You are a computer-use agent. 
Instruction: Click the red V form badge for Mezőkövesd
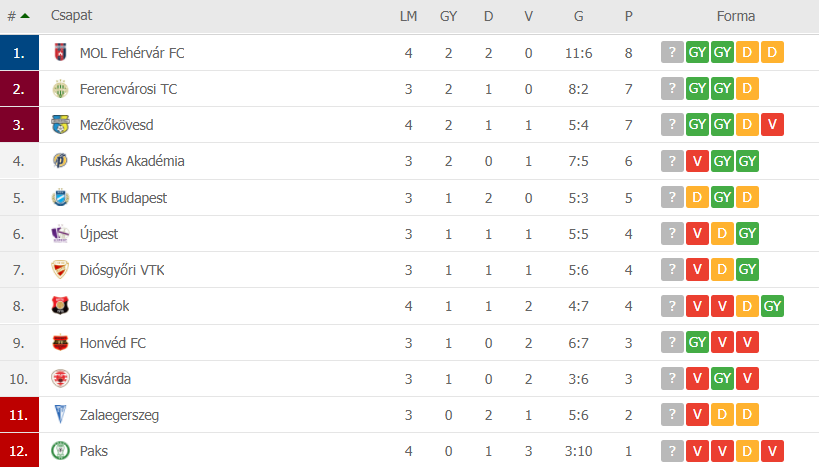click(772, 125)
